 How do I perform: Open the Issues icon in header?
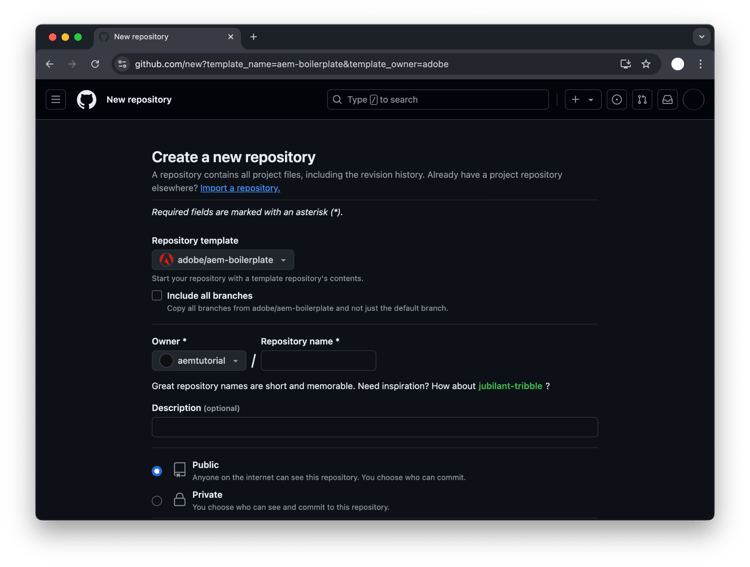pos(617,100)
